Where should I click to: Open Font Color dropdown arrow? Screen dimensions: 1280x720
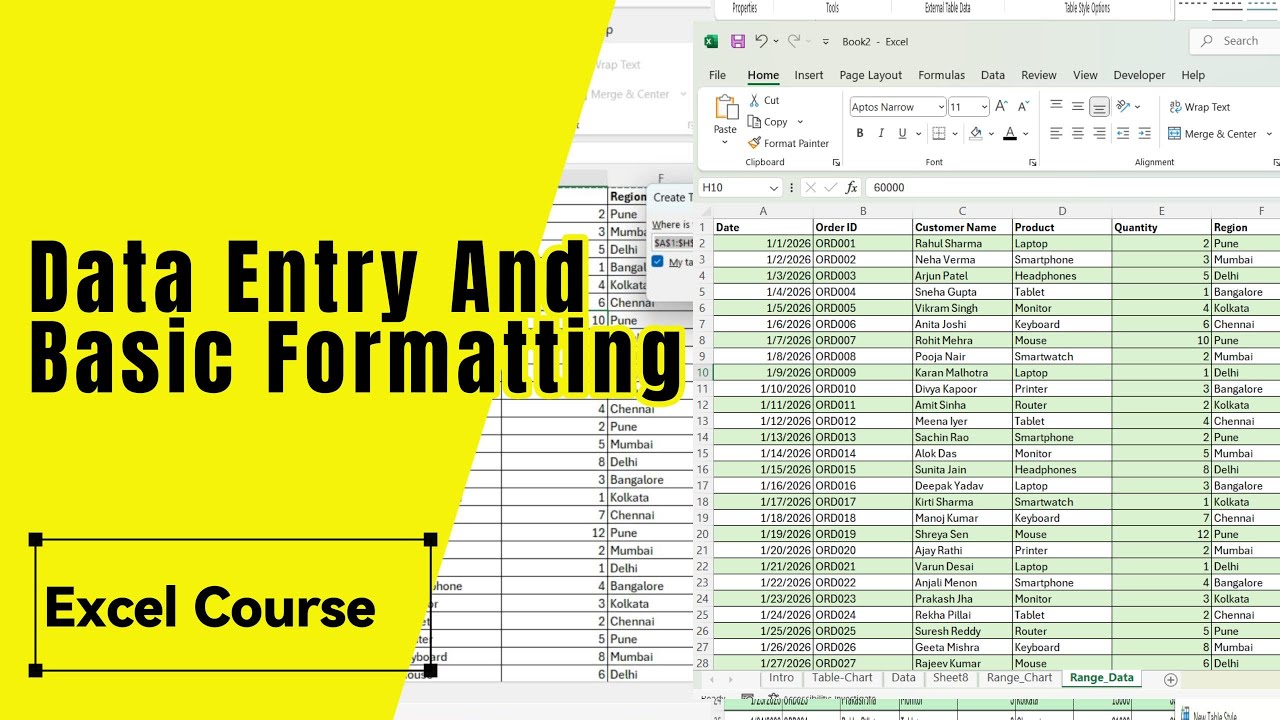1026,134
